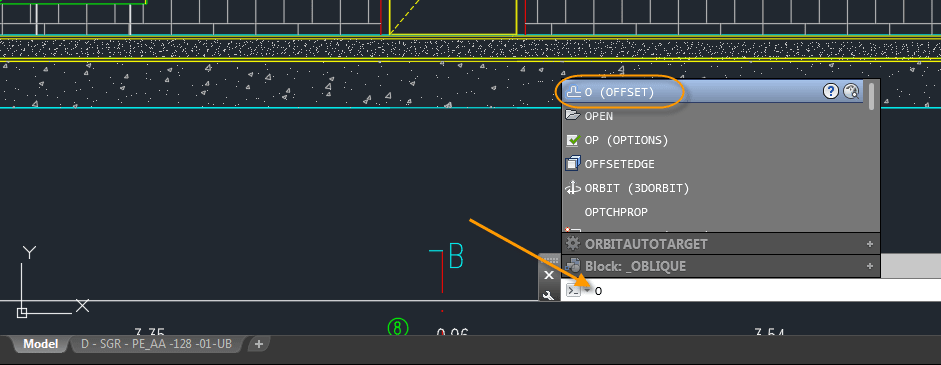
Task: Click the OFFSET command icon
Action: pyautogui.click(x=574, y=92)
